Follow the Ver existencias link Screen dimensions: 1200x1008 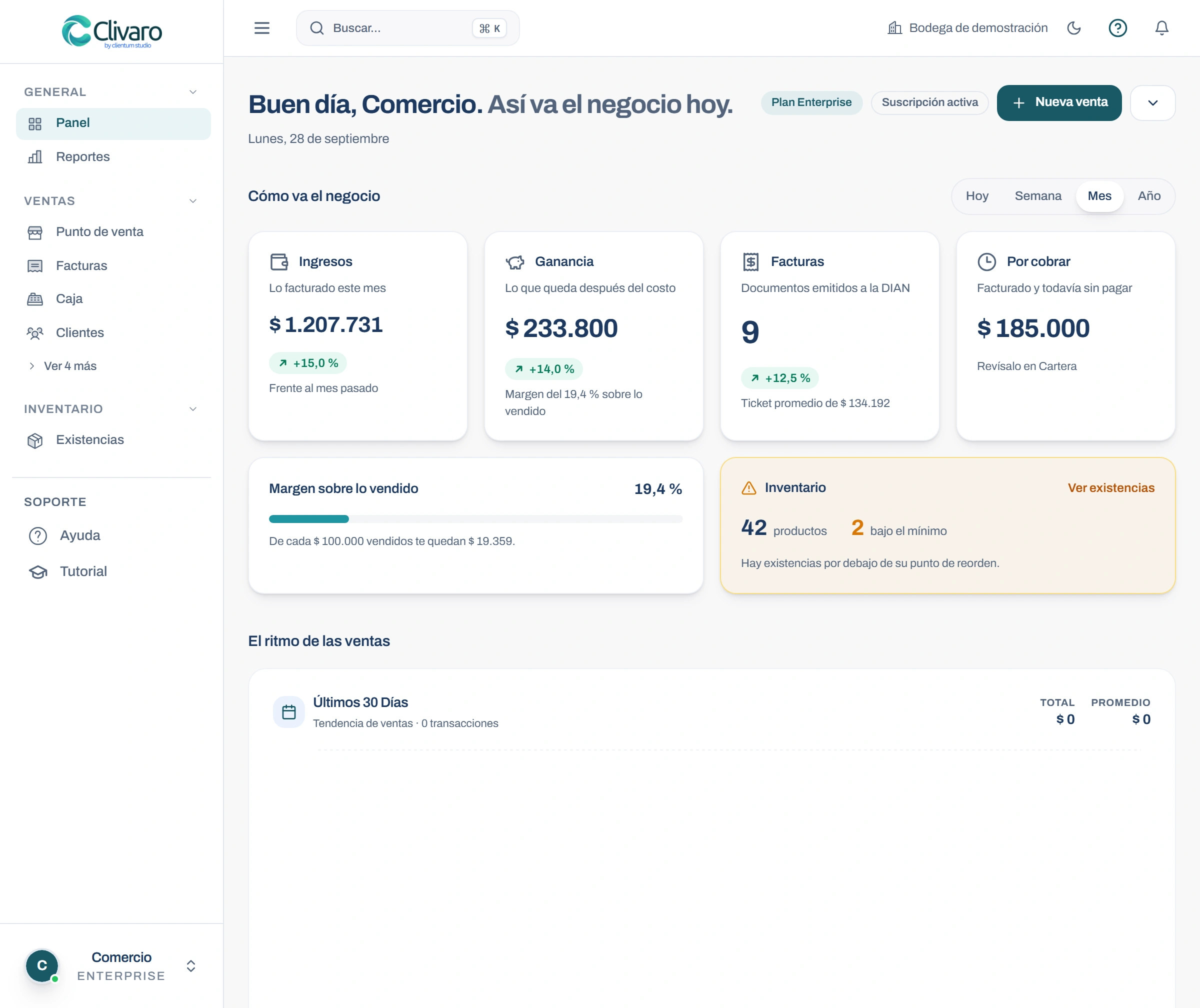pos(1111,488)
